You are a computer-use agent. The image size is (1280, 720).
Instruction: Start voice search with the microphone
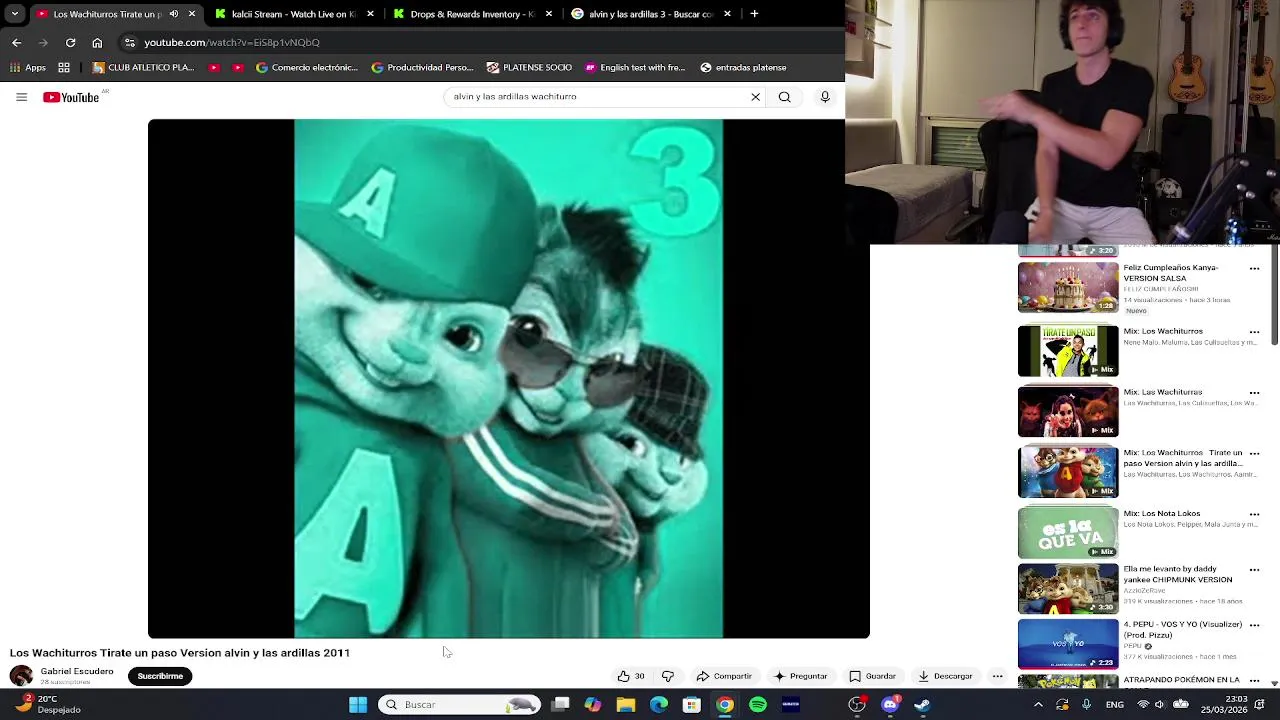coord(825,97)
